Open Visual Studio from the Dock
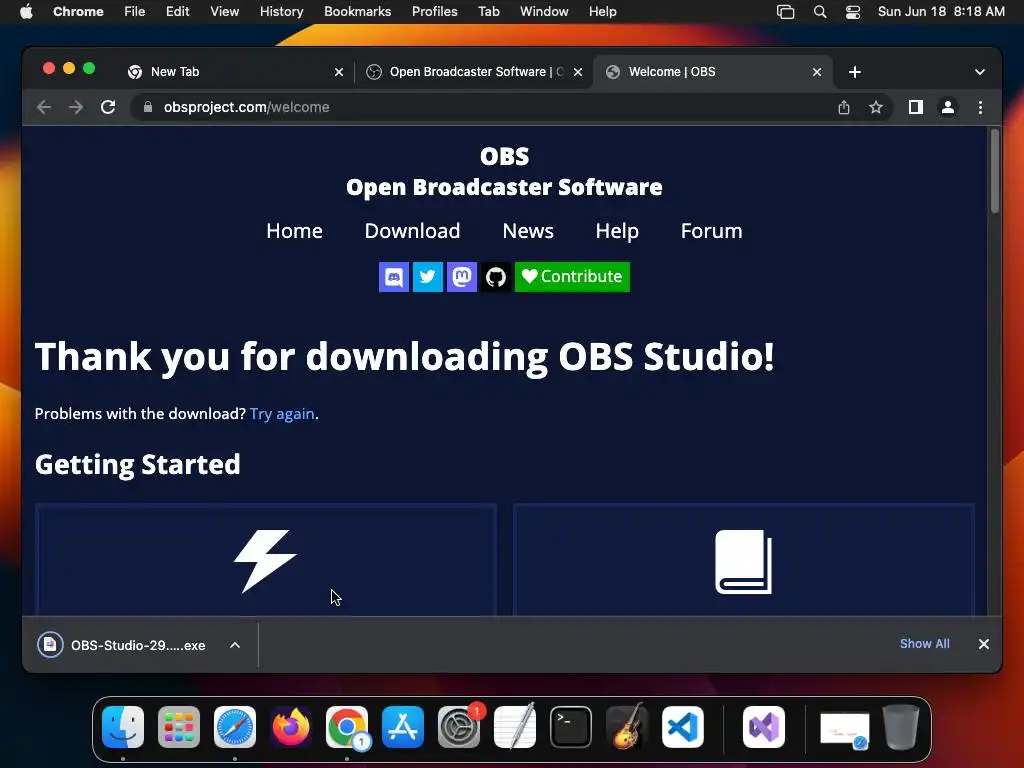This screenshot has width=1024, height=768. pyautogui.click(x=764, y=727)
